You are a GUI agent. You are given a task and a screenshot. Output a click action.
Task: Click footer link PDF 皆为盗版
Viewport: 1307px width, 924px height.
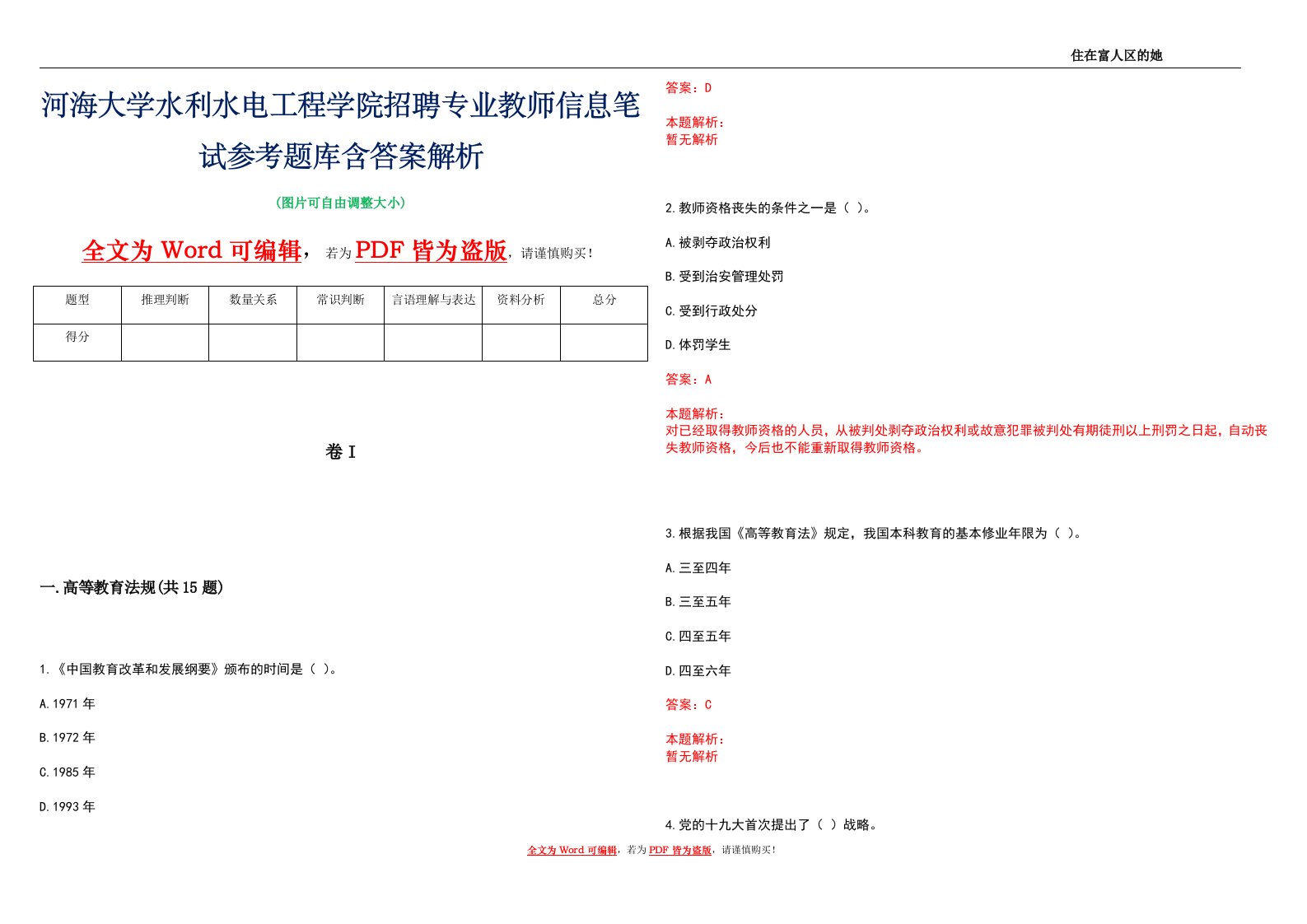click(679, 850)
